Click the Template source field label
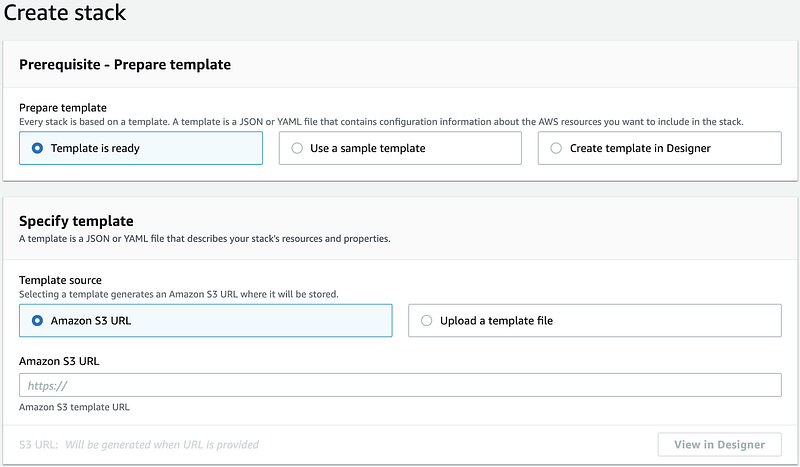 pos(60,280)
